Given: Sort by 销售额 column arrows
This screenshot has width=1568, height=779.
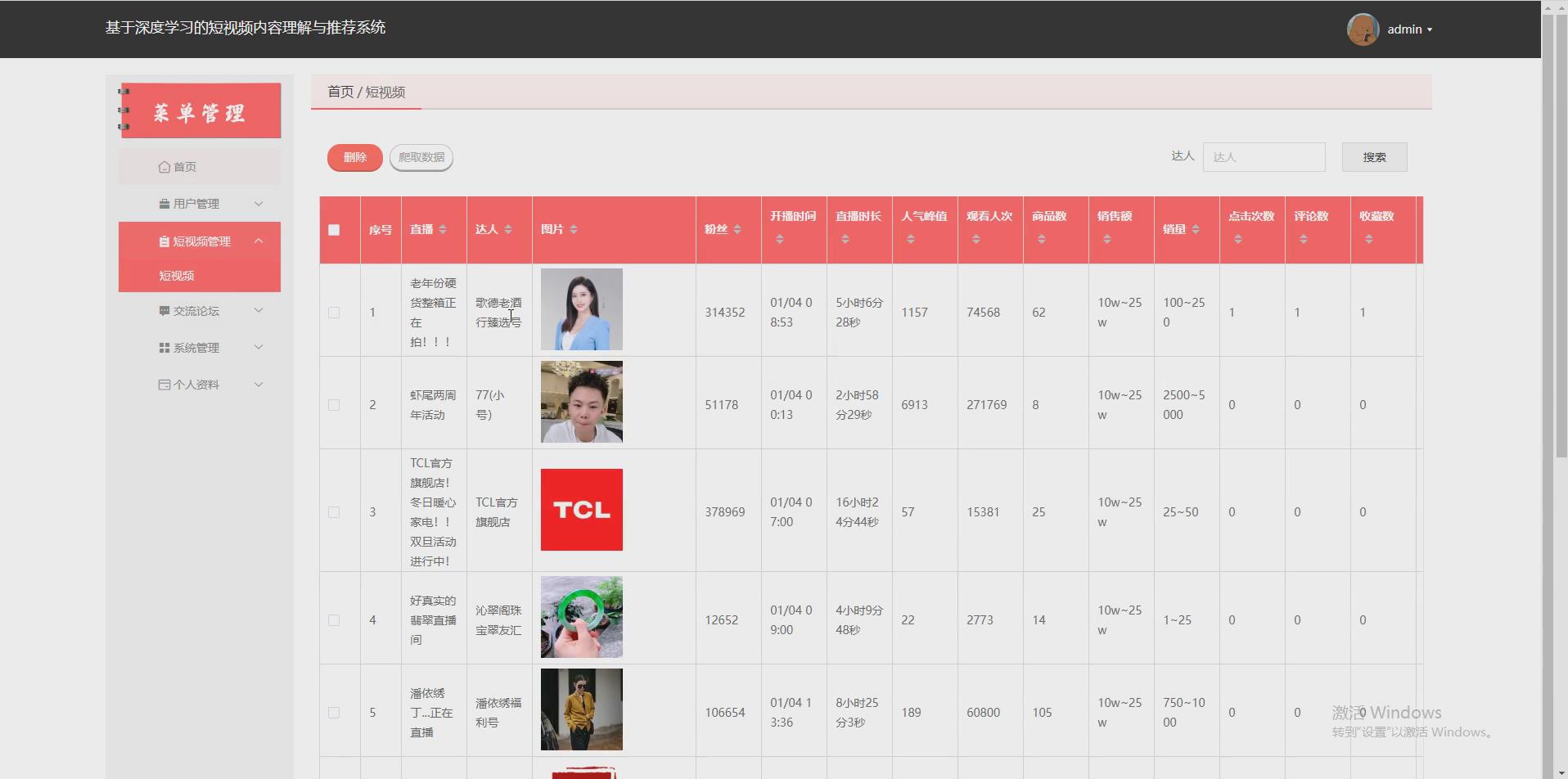Looking at the screenshot, I should click(x=1107, y=240).
